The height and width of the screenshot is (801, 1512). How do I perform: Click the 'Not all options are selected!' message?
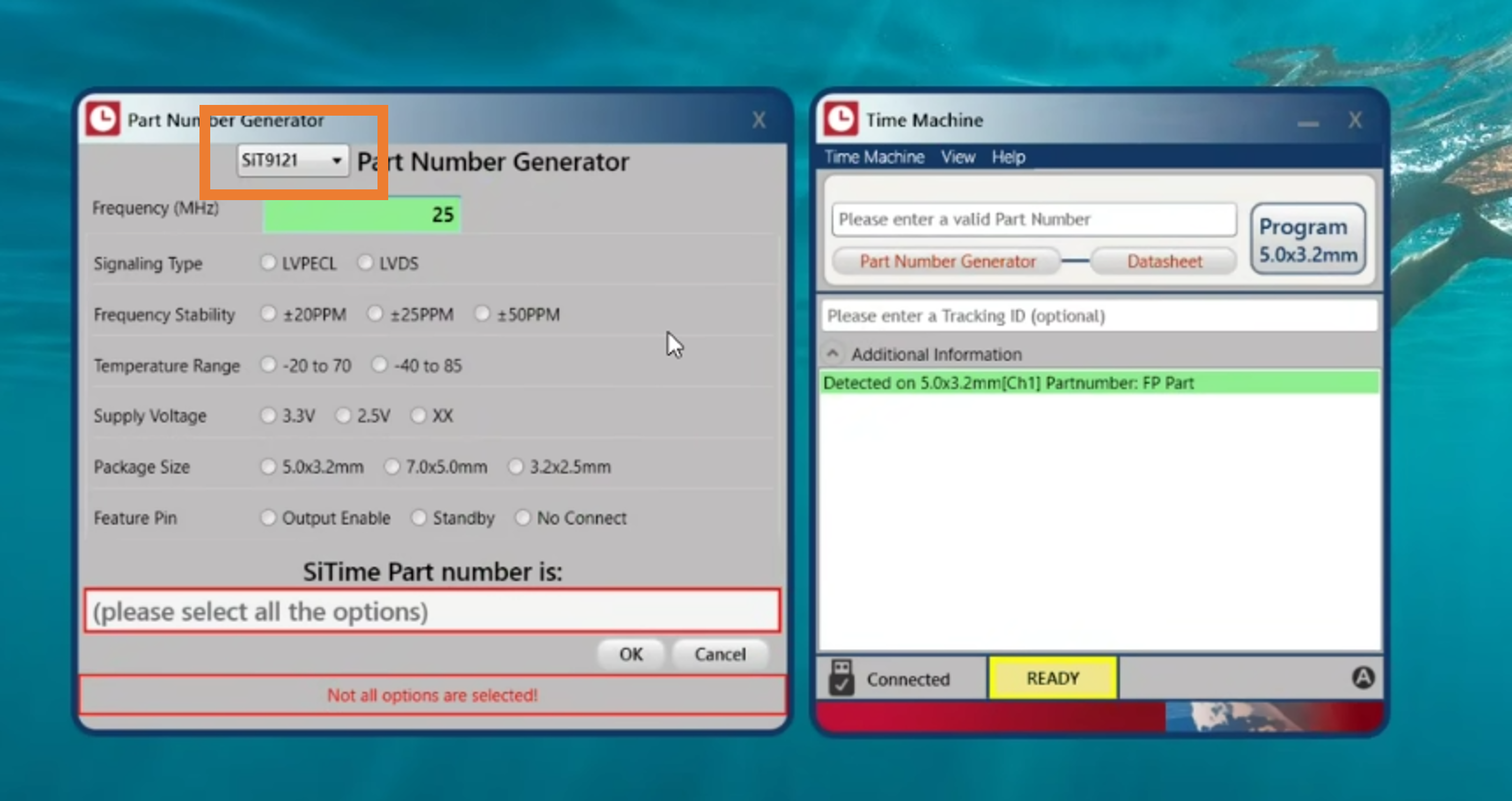point(433,695)
